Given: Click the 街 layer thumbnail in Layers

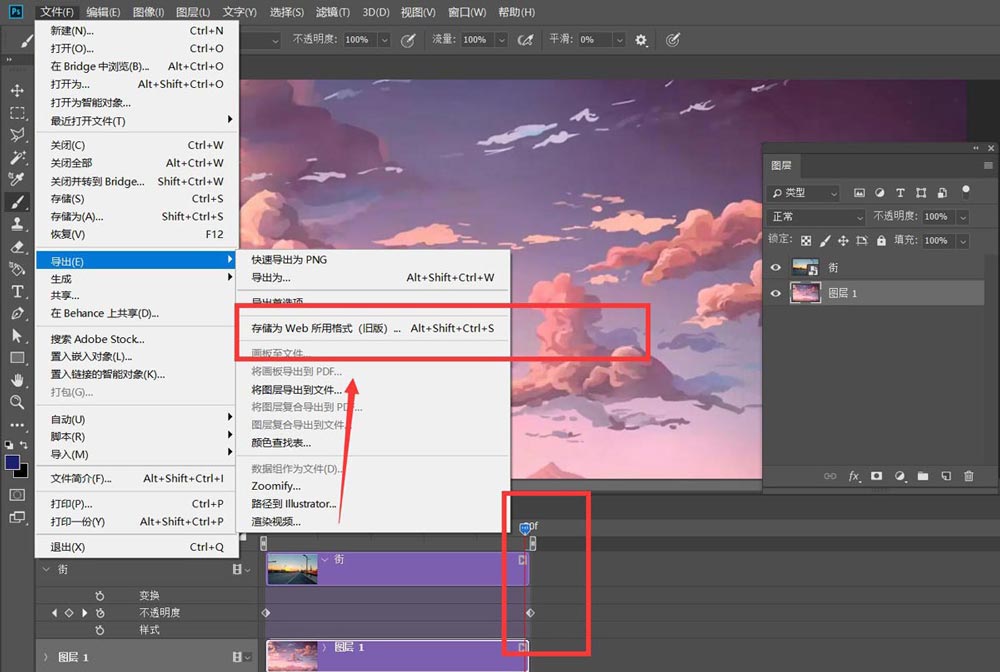Looking at the screenshot, I should (805, 268).
